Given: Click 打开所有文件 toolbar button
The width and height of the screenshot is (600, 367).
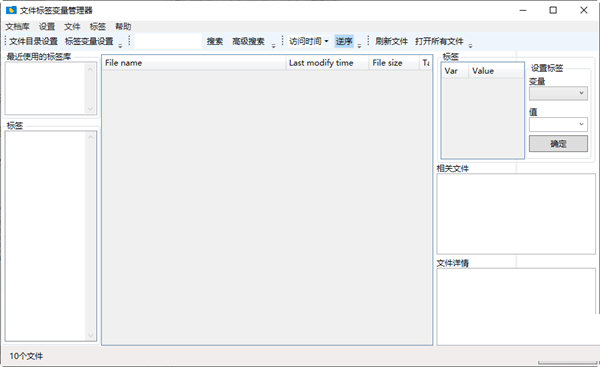Looking at the screenshot, I should [x=439, y=41].
